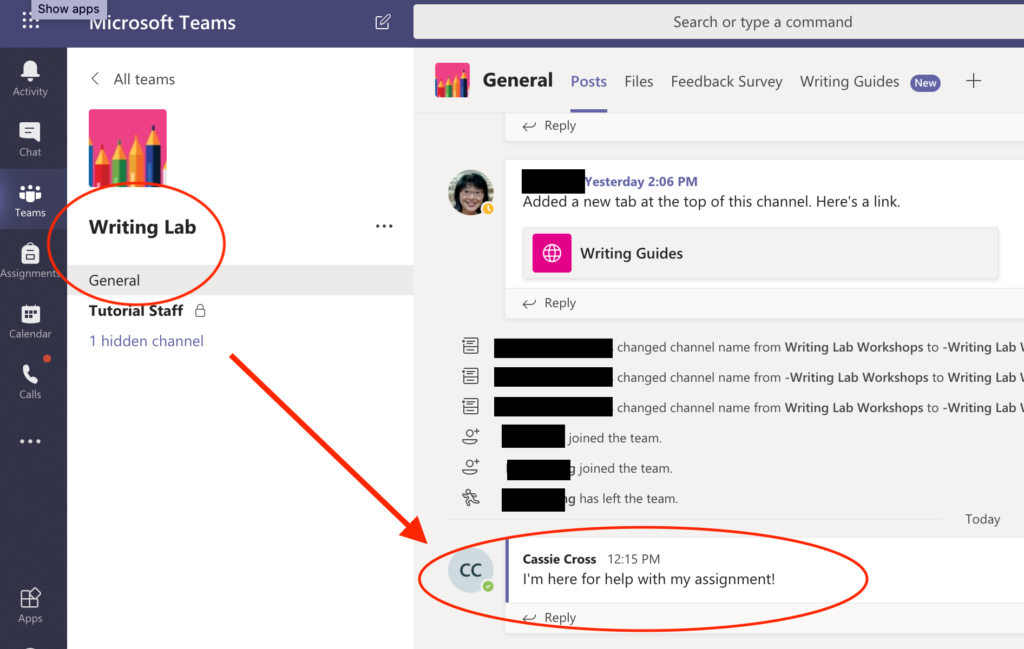The width and height of the screenshot is (1024, 649).
Task: Open the Apps store icon
Action: (x=30, y=606)
